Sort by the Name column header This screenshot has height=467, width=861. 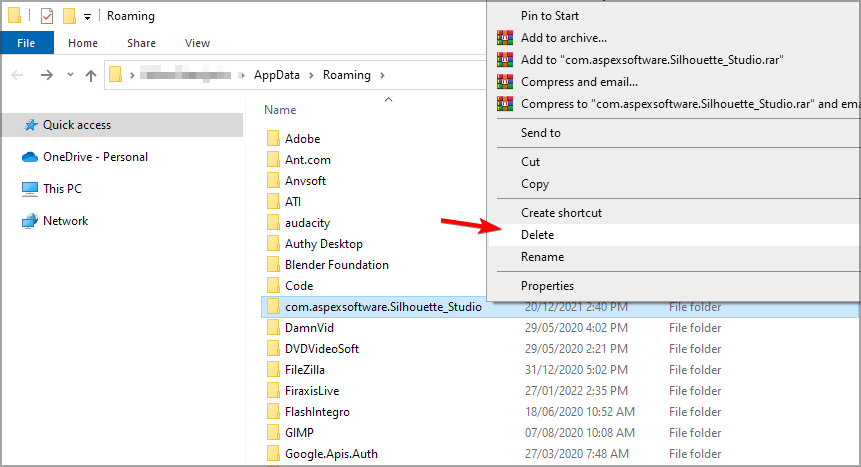[280, 110]
